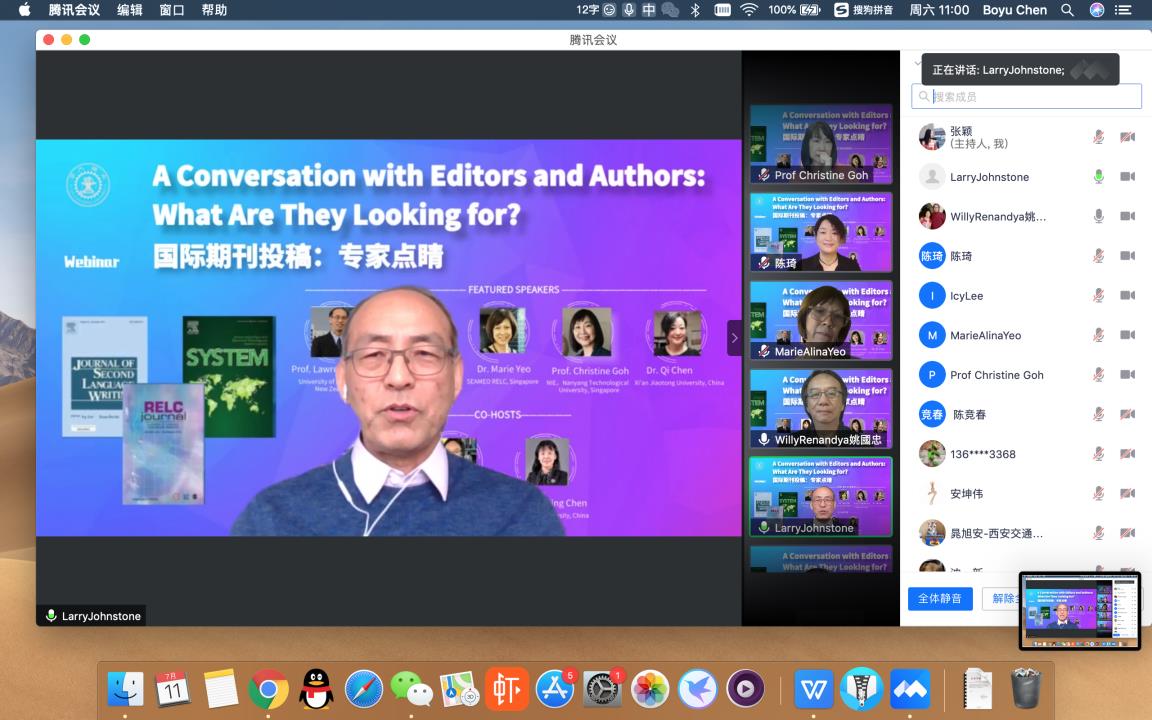Click LarryJohnstone's green microphone icon

pos(1098,177)
